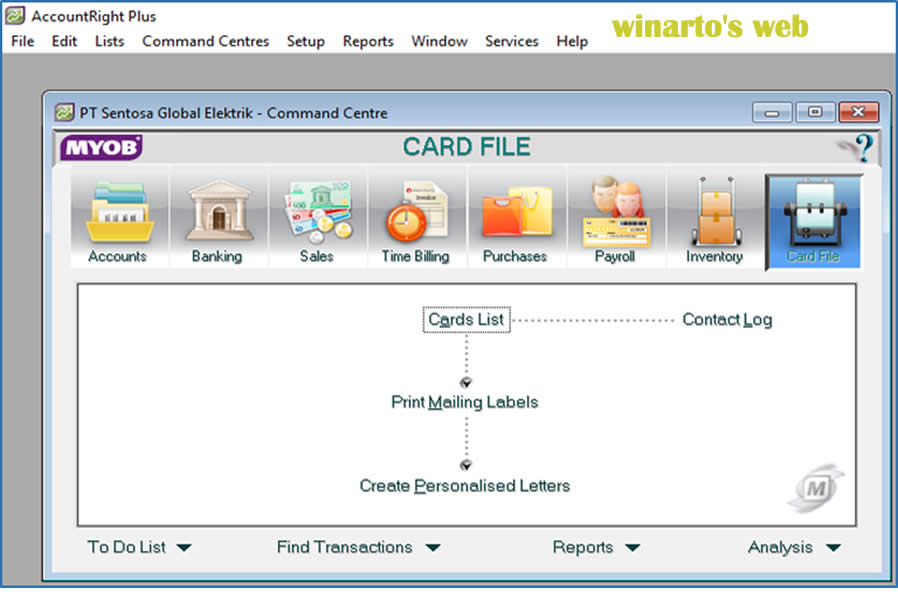898x592 pixels.
Task: Open the Setup menu
Action: point(306,41)
